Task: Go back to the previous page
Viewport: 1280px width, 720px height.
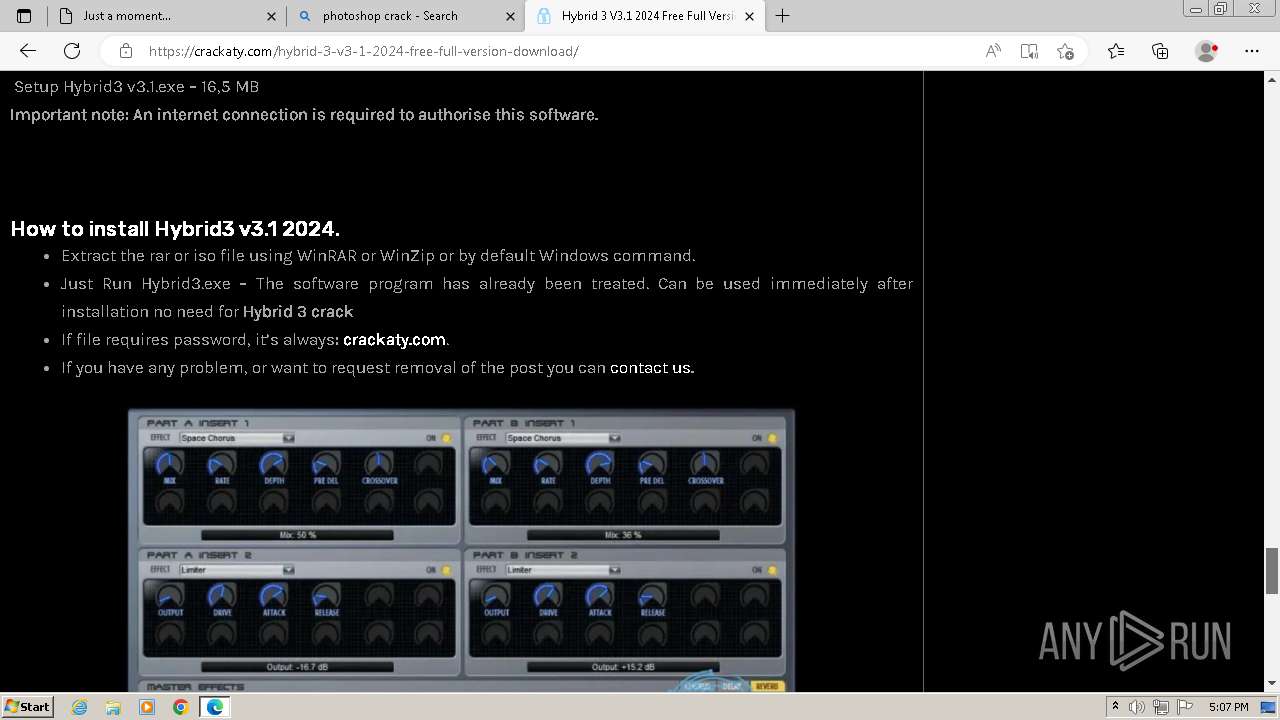Action: pos(28,51)
